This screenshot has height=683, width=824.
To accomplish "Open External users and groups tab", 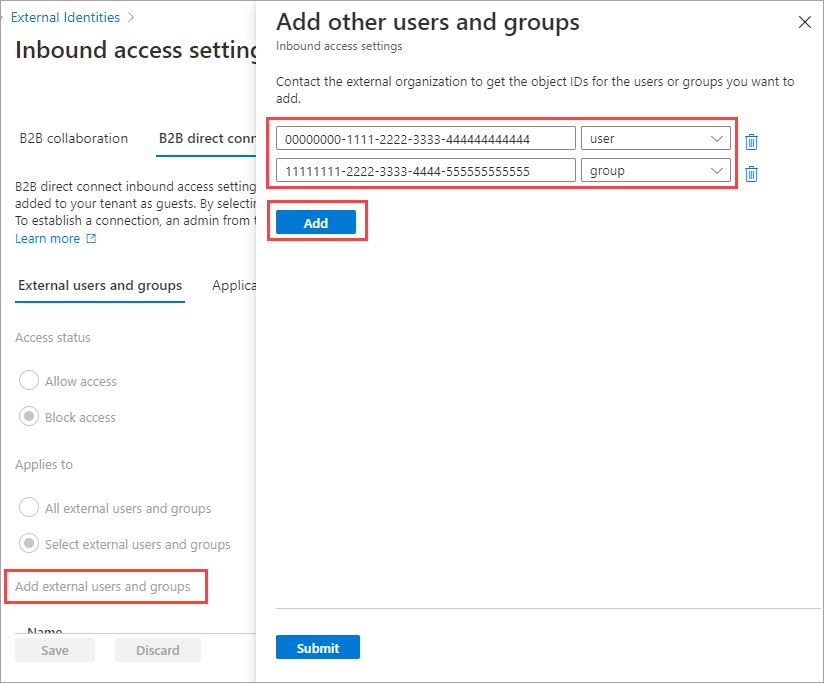I will 100,285.
